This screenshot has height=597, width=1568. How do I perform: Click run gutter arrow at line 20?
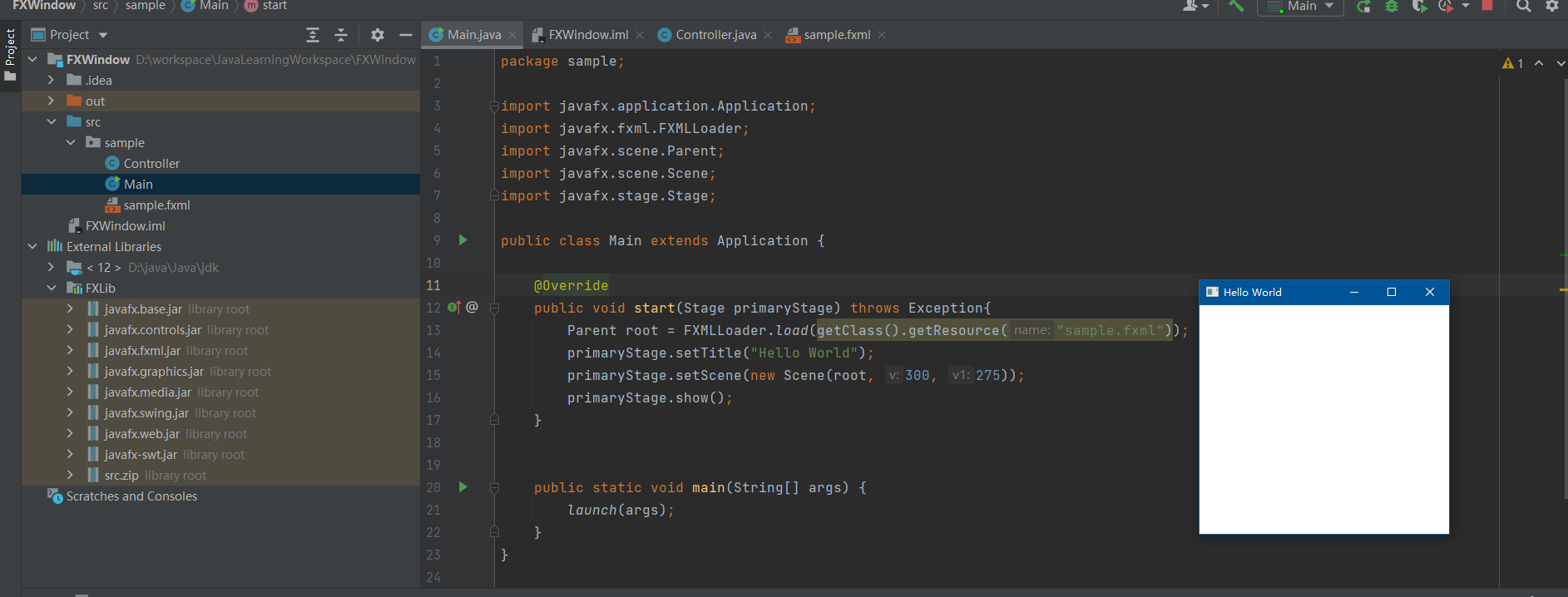[463, 487]
